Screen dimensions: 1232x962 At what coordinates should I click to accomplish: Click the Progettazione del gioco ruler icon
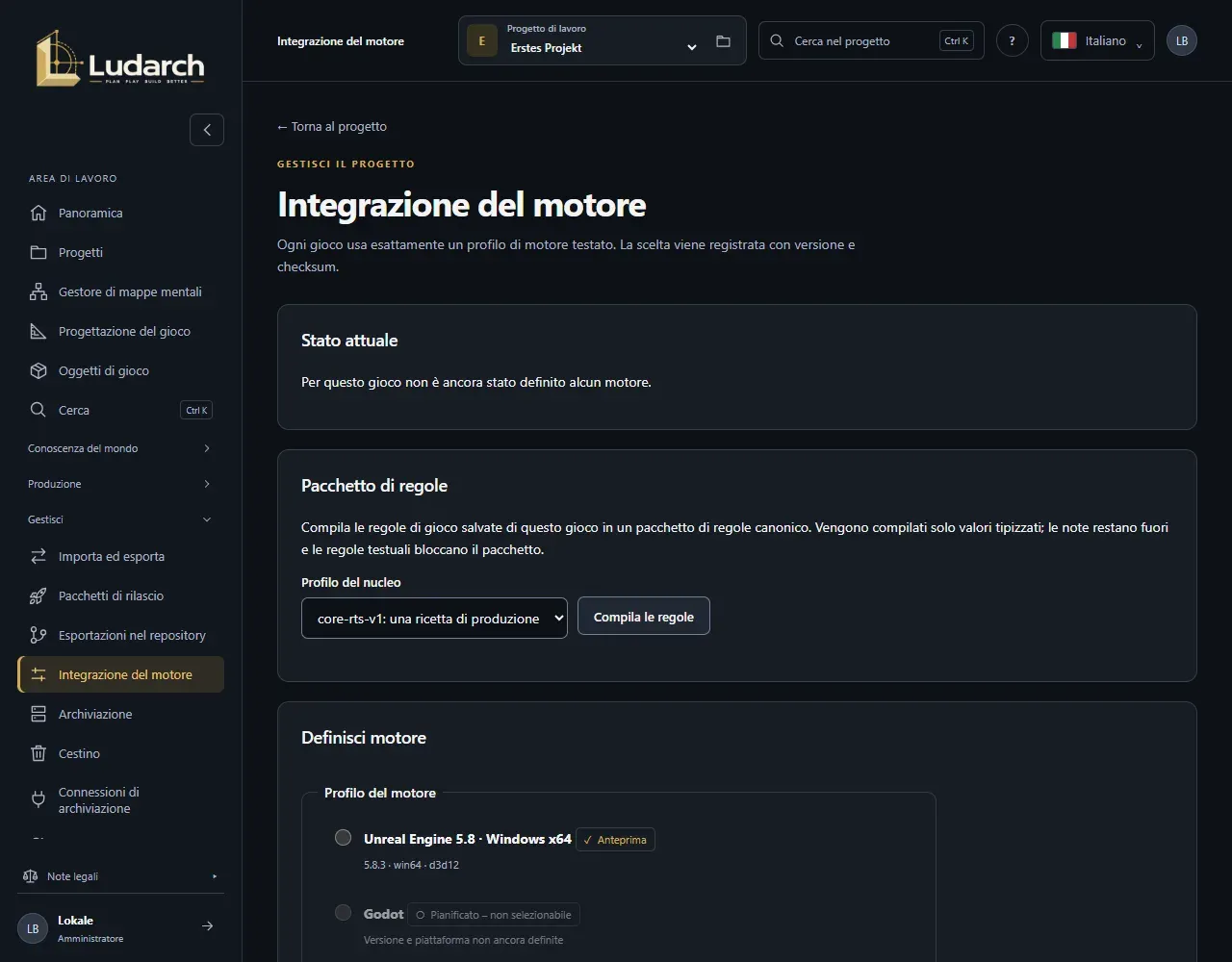click(x=38, y=331)
